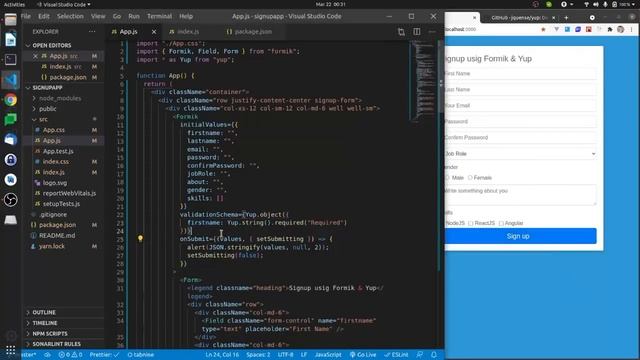Viewport: 640px width, 360px height.
Task: Open the Help menu
Action: point(186,16)
